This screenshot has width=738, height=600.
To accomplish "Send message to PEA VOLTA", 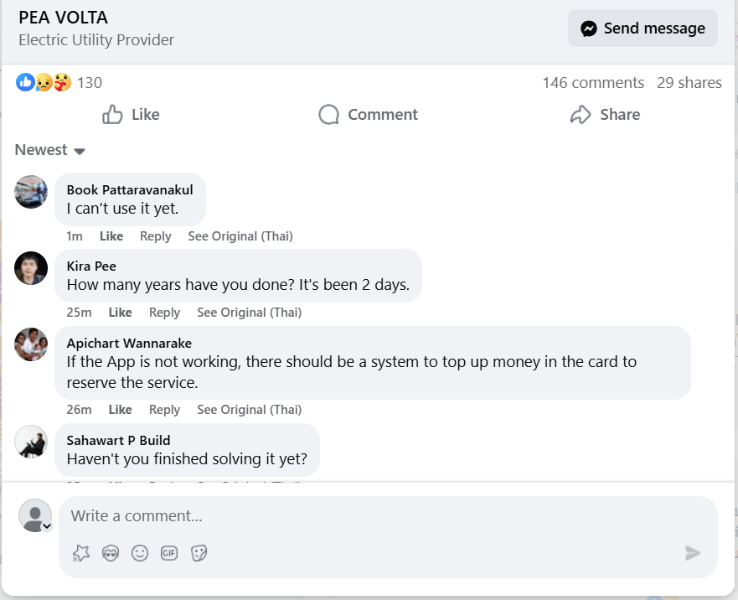I will pos(643,28).
